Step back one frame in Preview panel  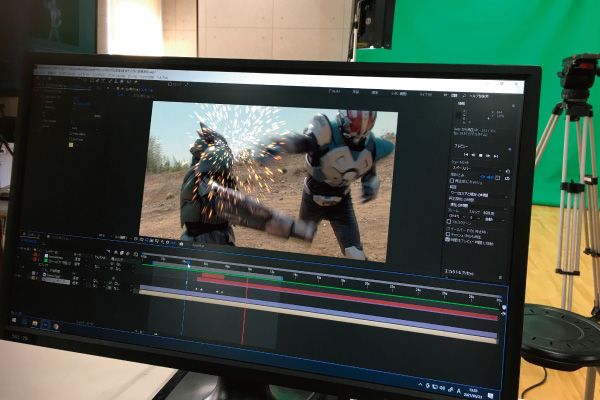click(473, 155)
